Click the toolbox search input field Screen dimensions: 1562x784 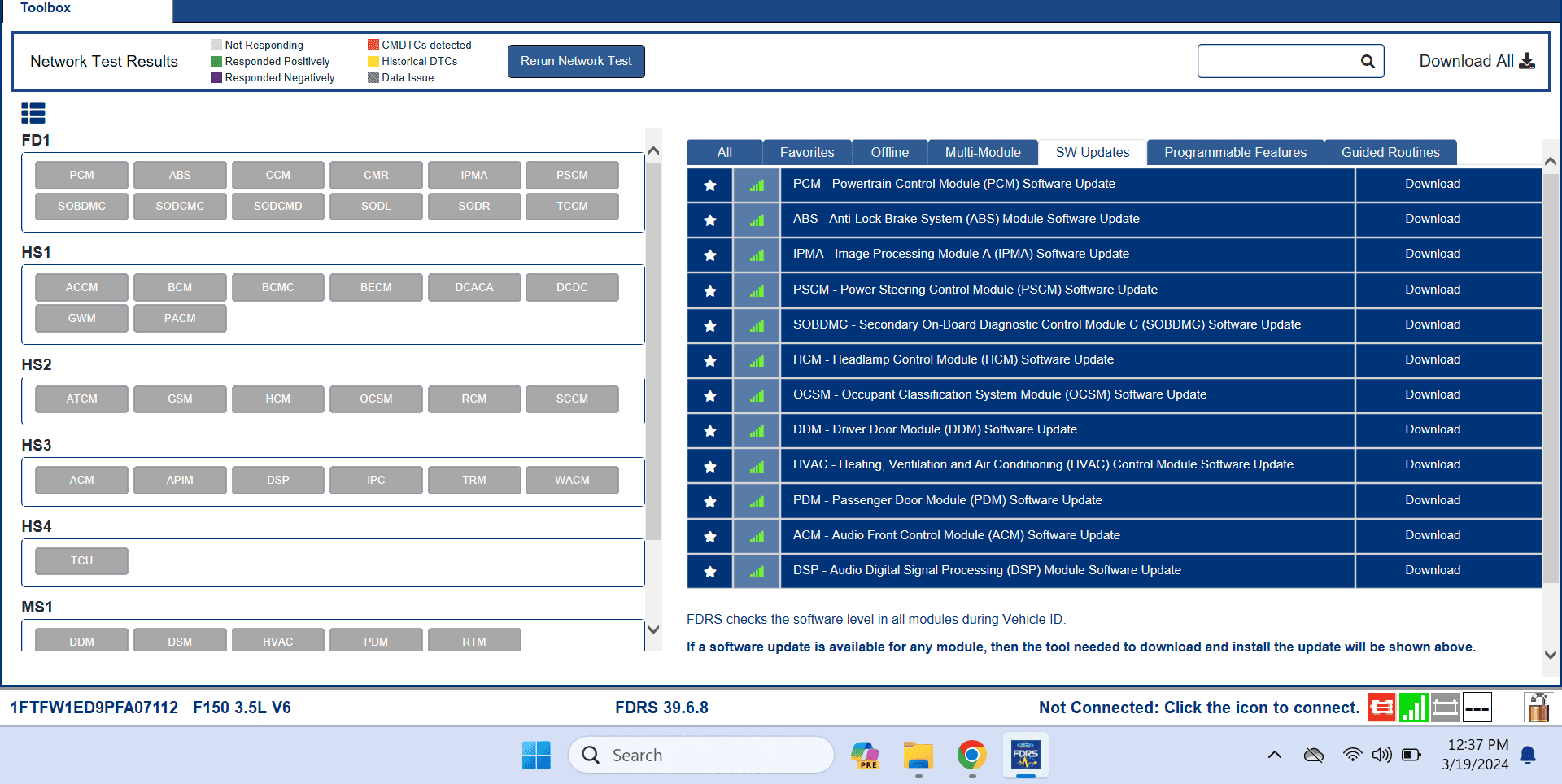pos(1279,61)
